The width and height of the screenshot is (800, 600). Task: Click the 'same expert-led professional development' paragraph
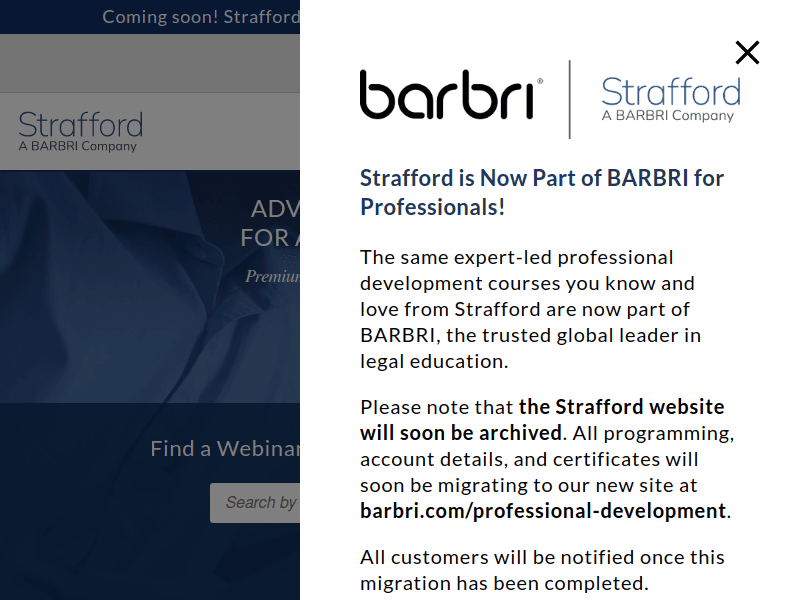tap(530, 309)
